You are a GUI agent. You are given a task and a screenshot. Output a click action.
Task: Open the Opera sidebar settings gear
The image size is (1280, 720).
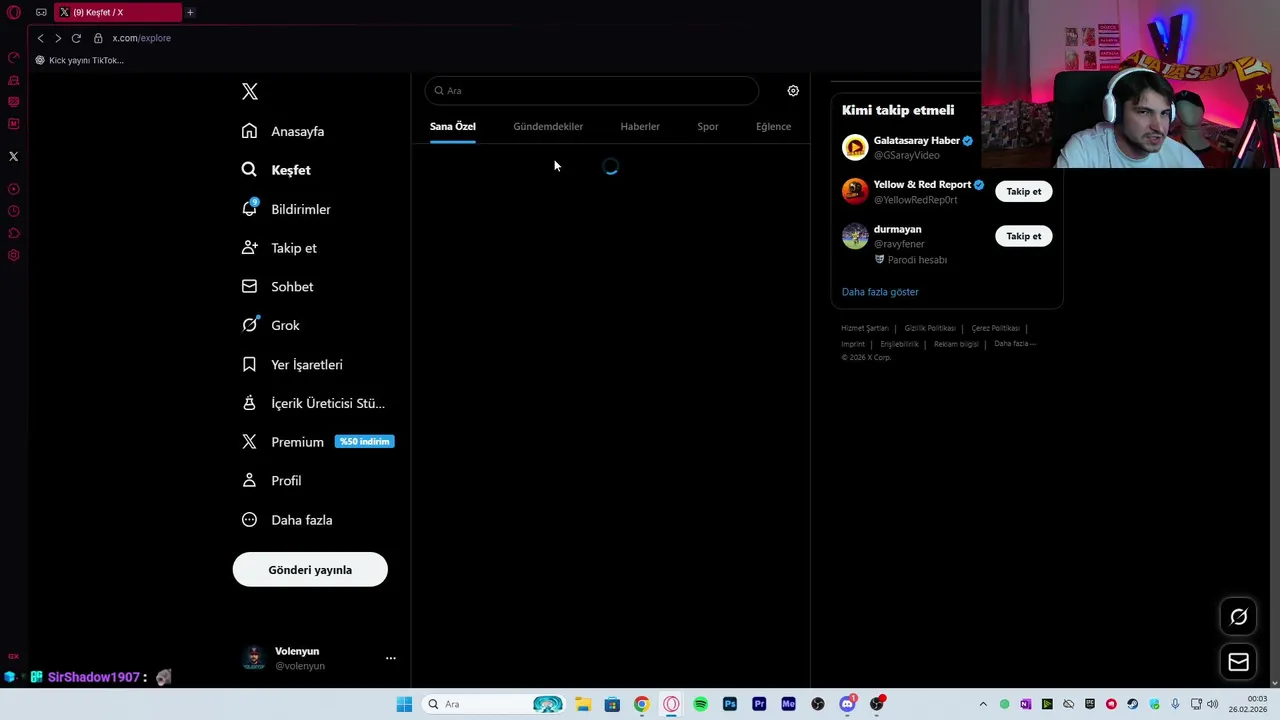(14, 255)
